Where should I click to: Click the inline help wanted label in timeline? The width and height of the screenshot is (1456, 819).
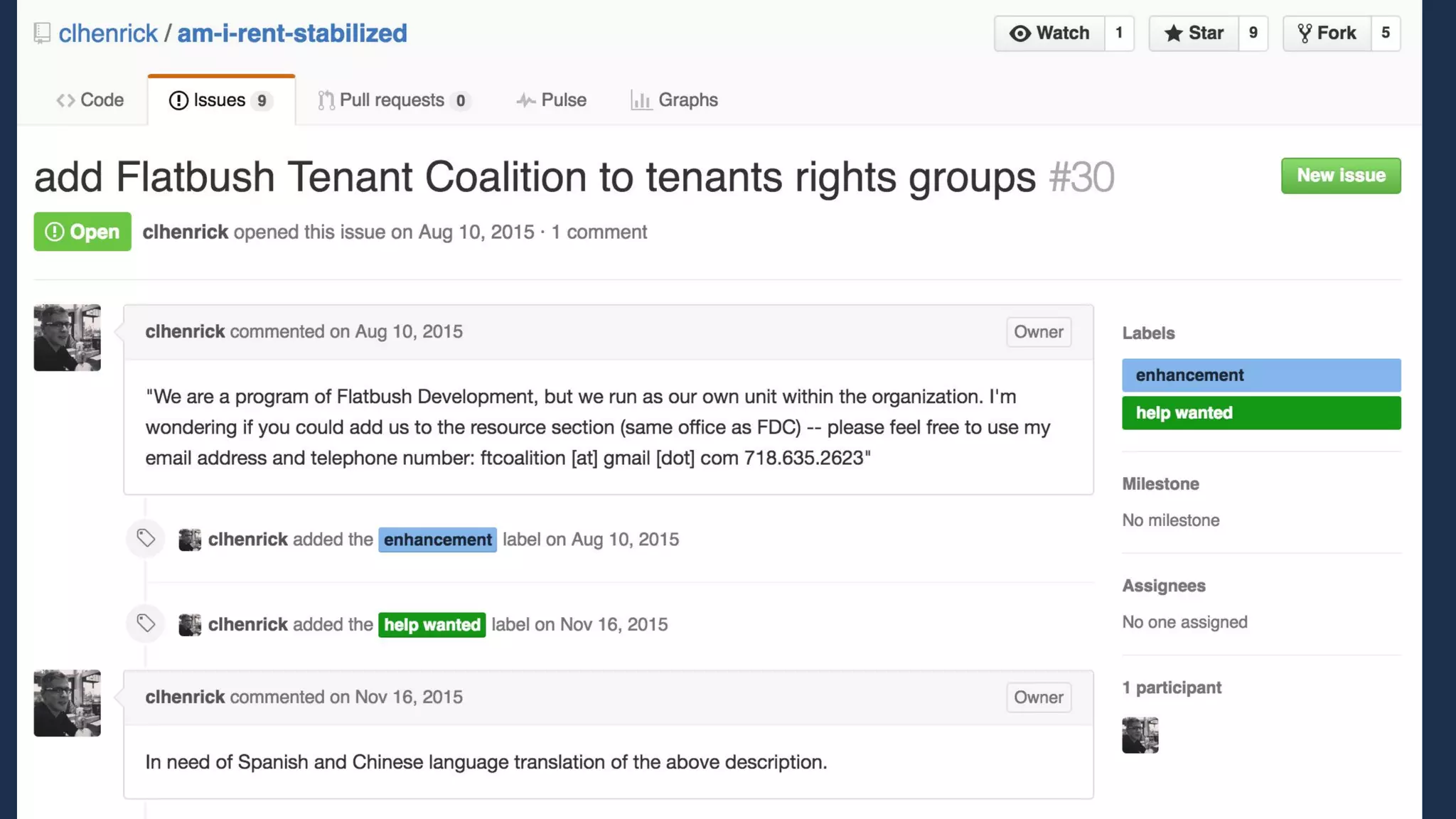432,625
